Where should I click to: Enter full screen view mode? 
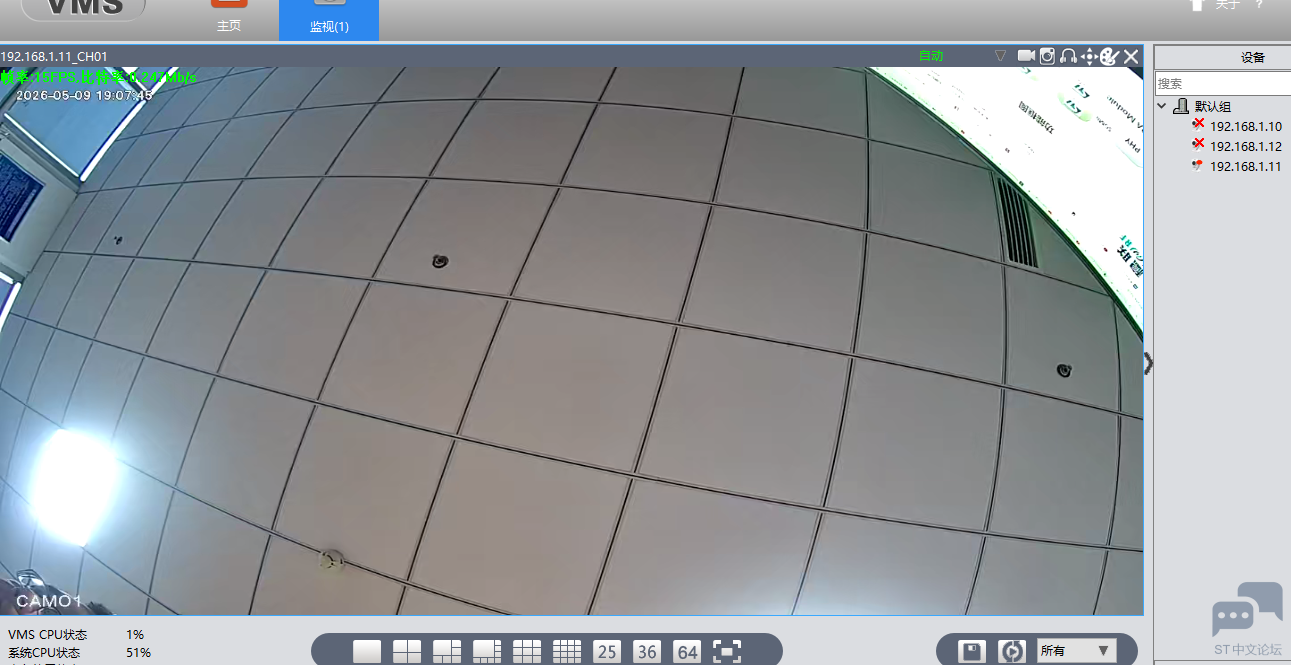727,651
